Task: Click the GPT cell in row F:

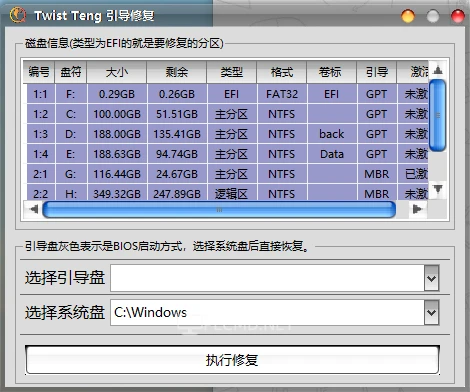Action: 377,94
